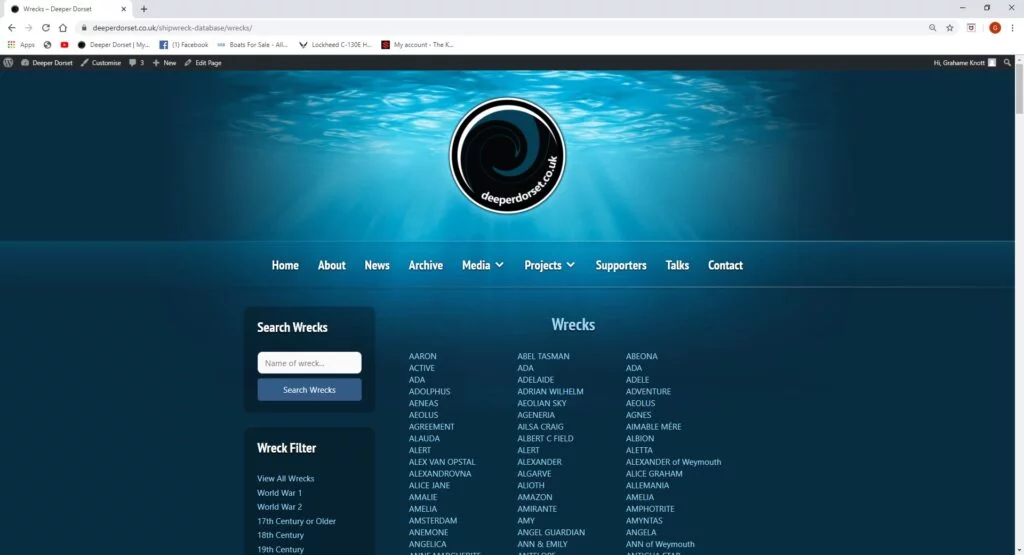1024x555 pixels.
Task: Expand the Media menu dropdown
Action: coord(483,265)
